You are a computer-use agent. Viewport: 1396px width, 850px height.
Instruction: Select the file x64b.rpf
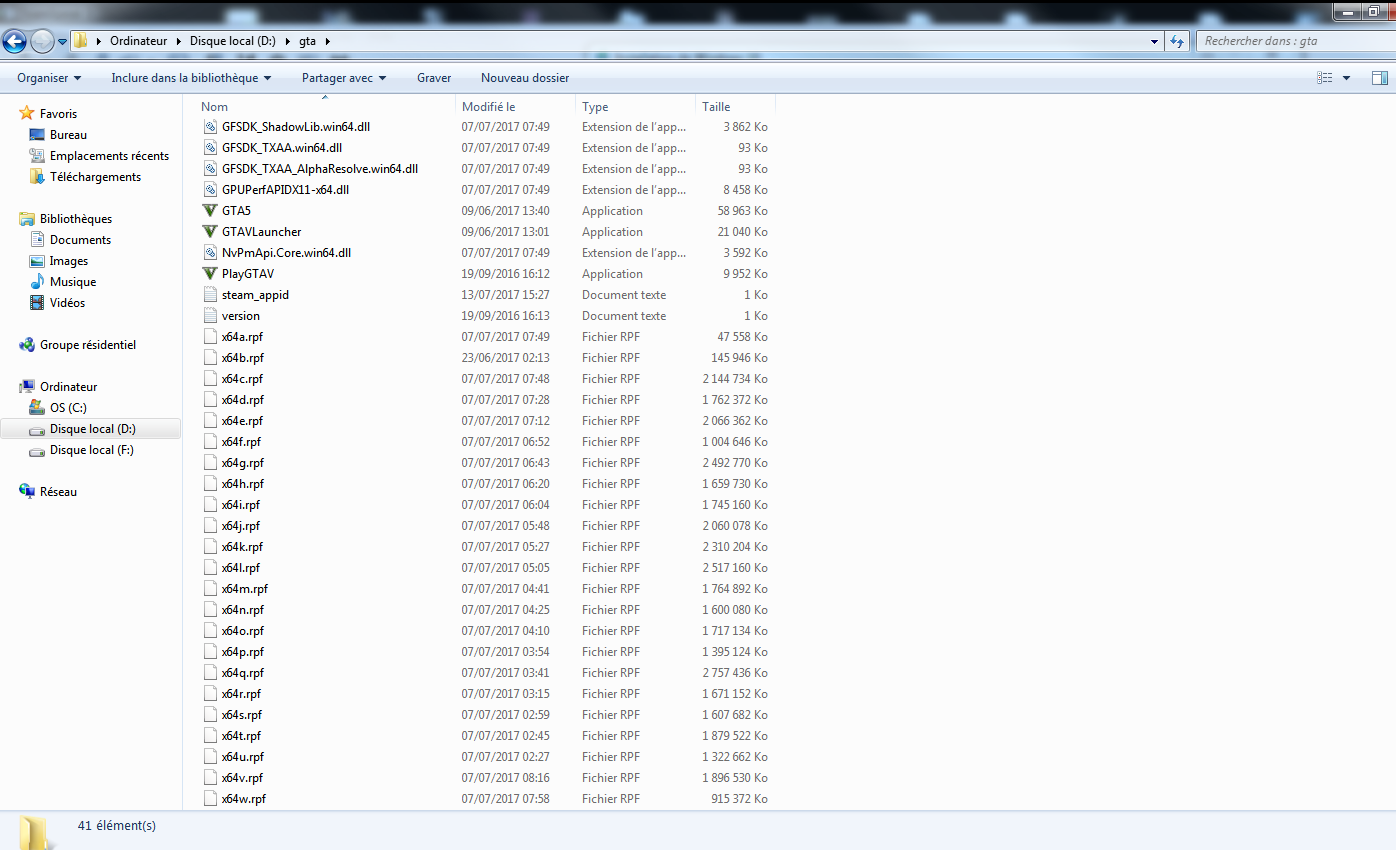click(243, 358)
